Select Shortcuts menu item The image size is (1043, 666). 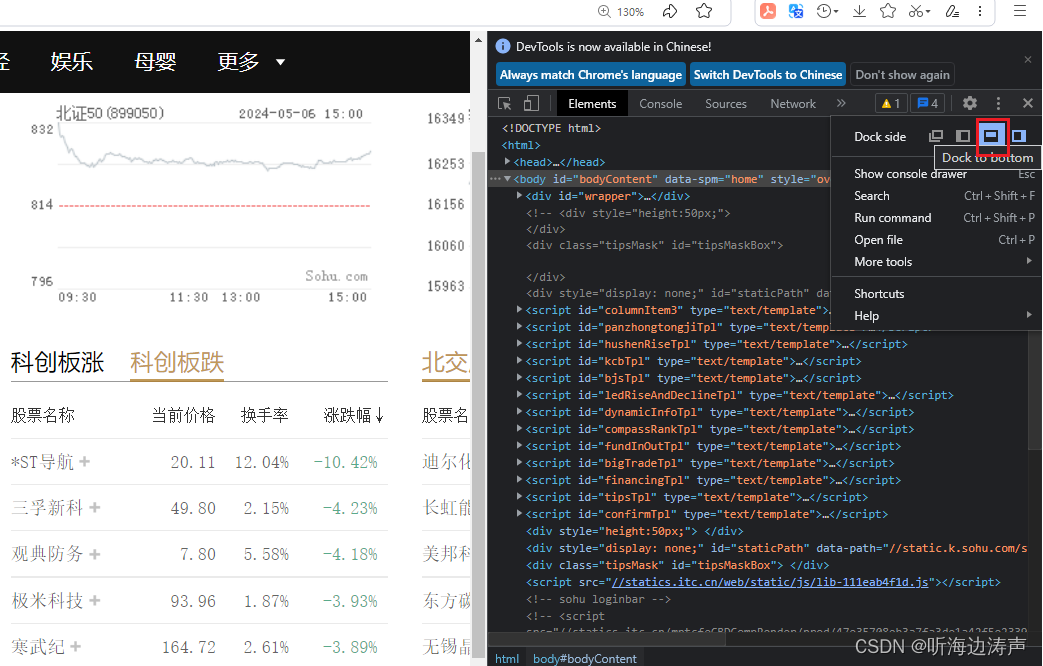click(x=937, y=293)
